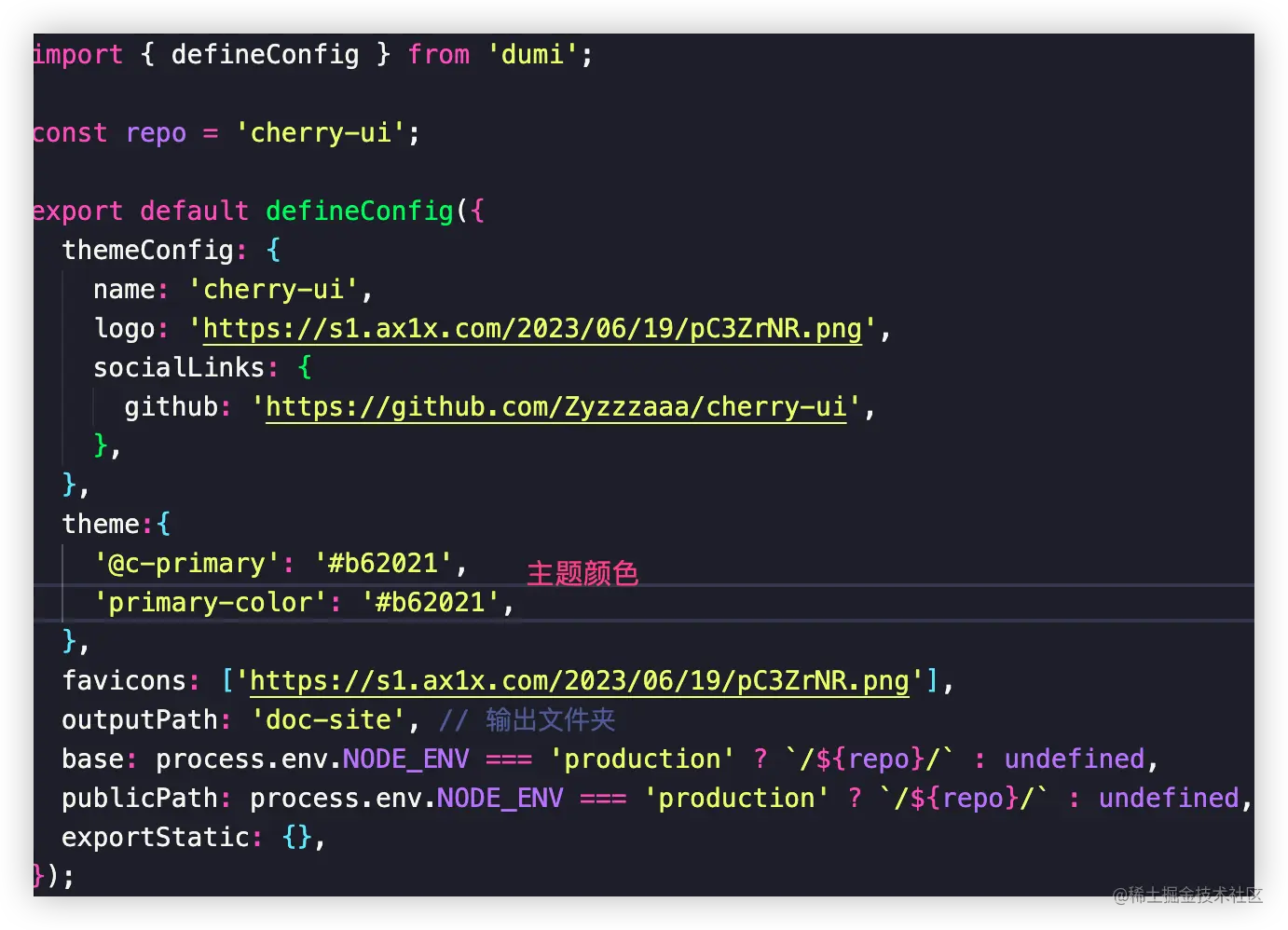
Task: Click the '#b62021' value after 'primary-color'
Action: pyautogui.click(x=430, y=603)
